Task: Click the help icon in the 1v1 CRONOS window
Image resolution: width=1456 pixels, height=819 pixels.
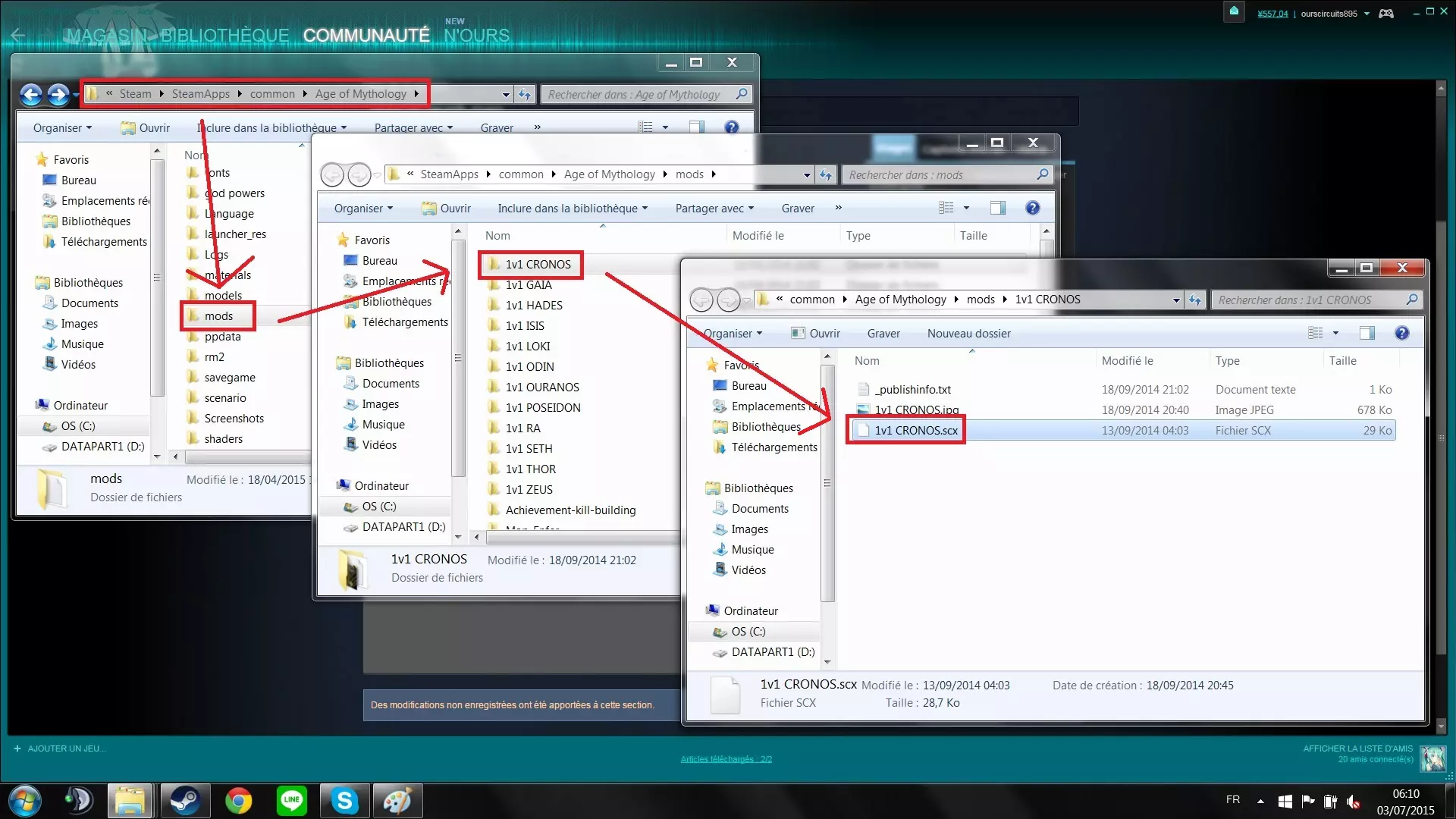Action: pyautogui.click(x=1401, y=333)
